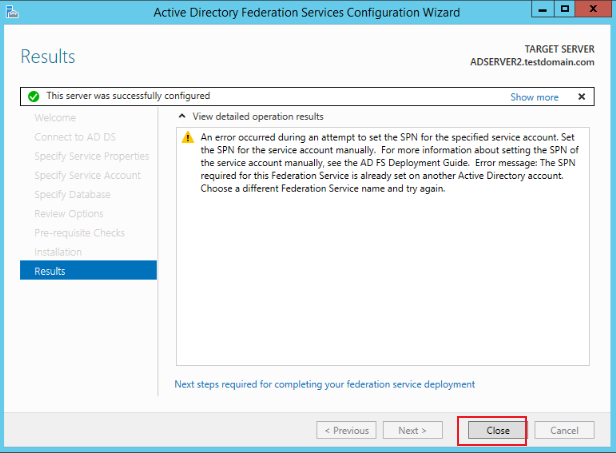The height and width of the screenshot is (453, 616).
Task: Open the Show more link
Action: coord(534,97)
